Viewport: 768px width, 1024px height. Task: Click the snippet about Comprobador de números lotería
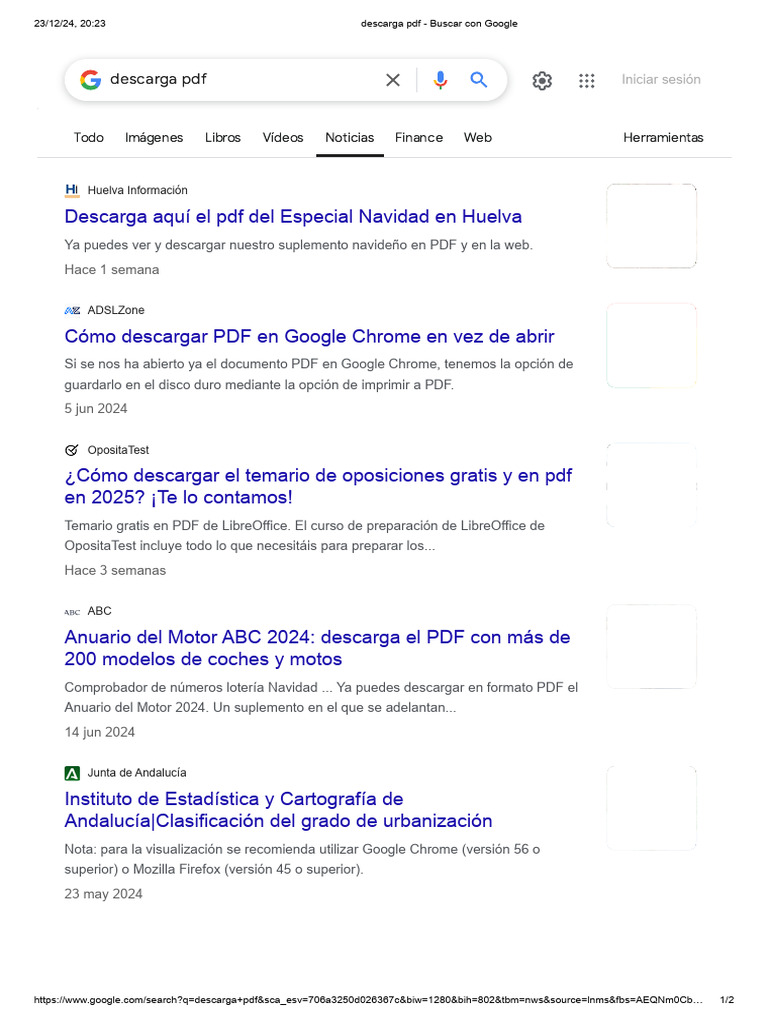(321, 697)
